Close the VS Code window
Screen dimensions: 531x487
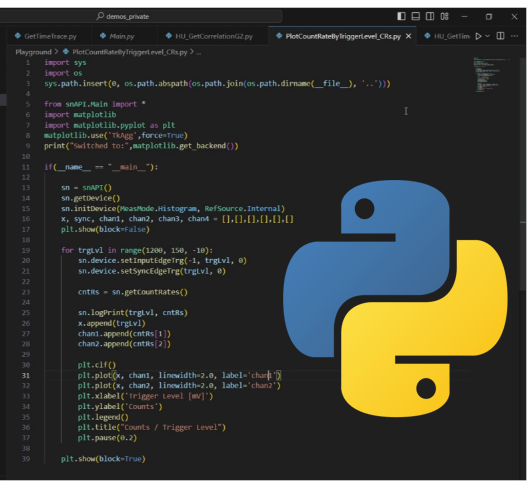514,16
